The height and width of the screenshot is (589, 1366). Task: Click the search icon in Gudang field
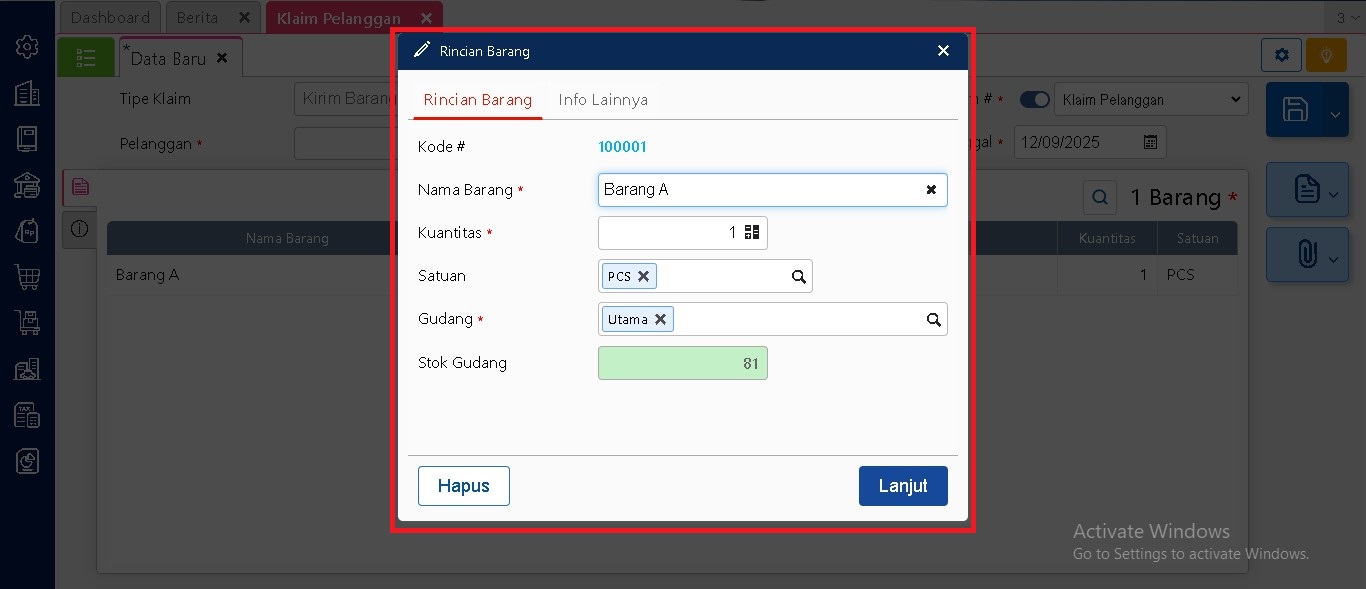(x=933, y=320)
